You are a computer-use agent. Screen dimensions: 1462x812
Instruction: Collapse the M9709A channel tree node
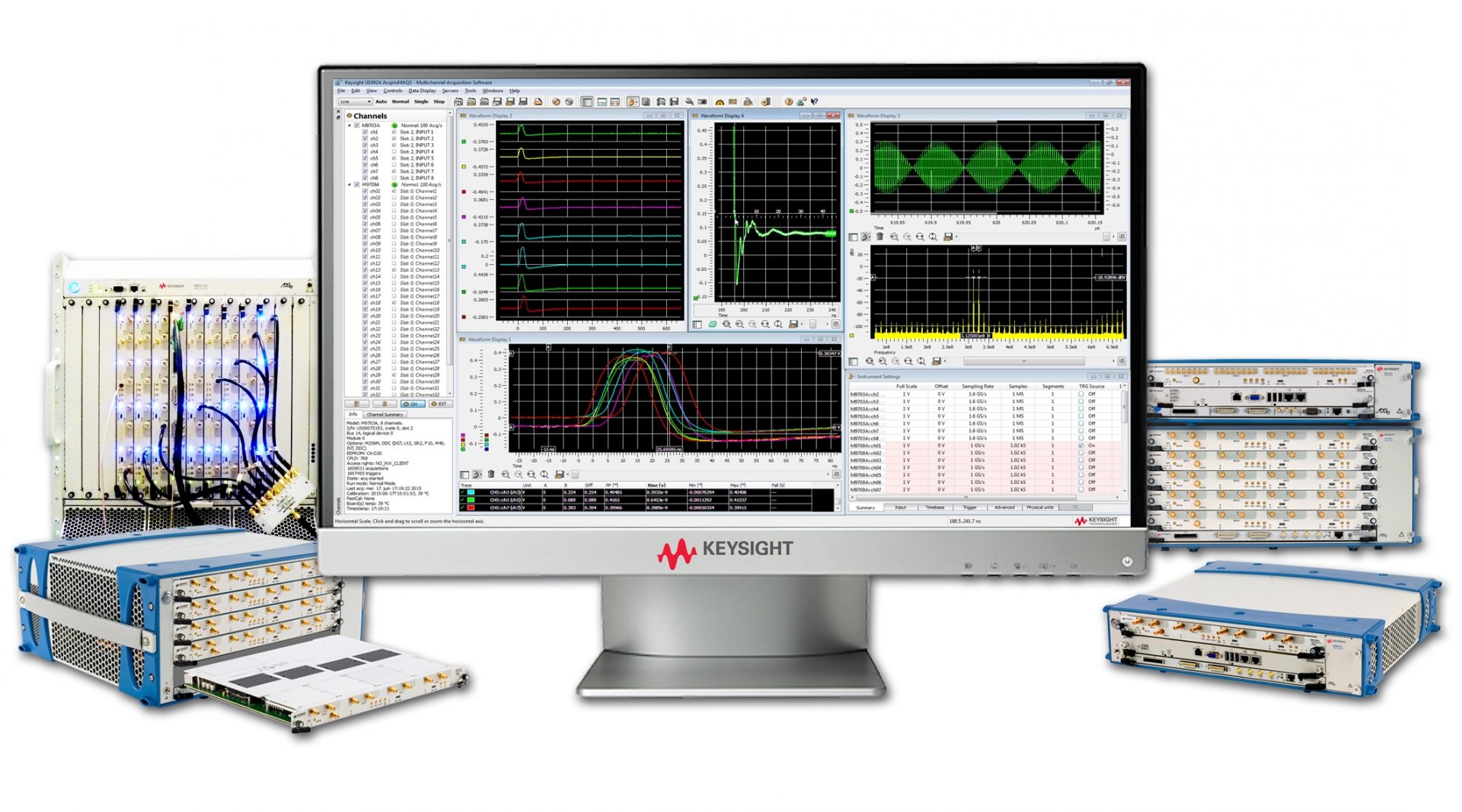(350, 184)
